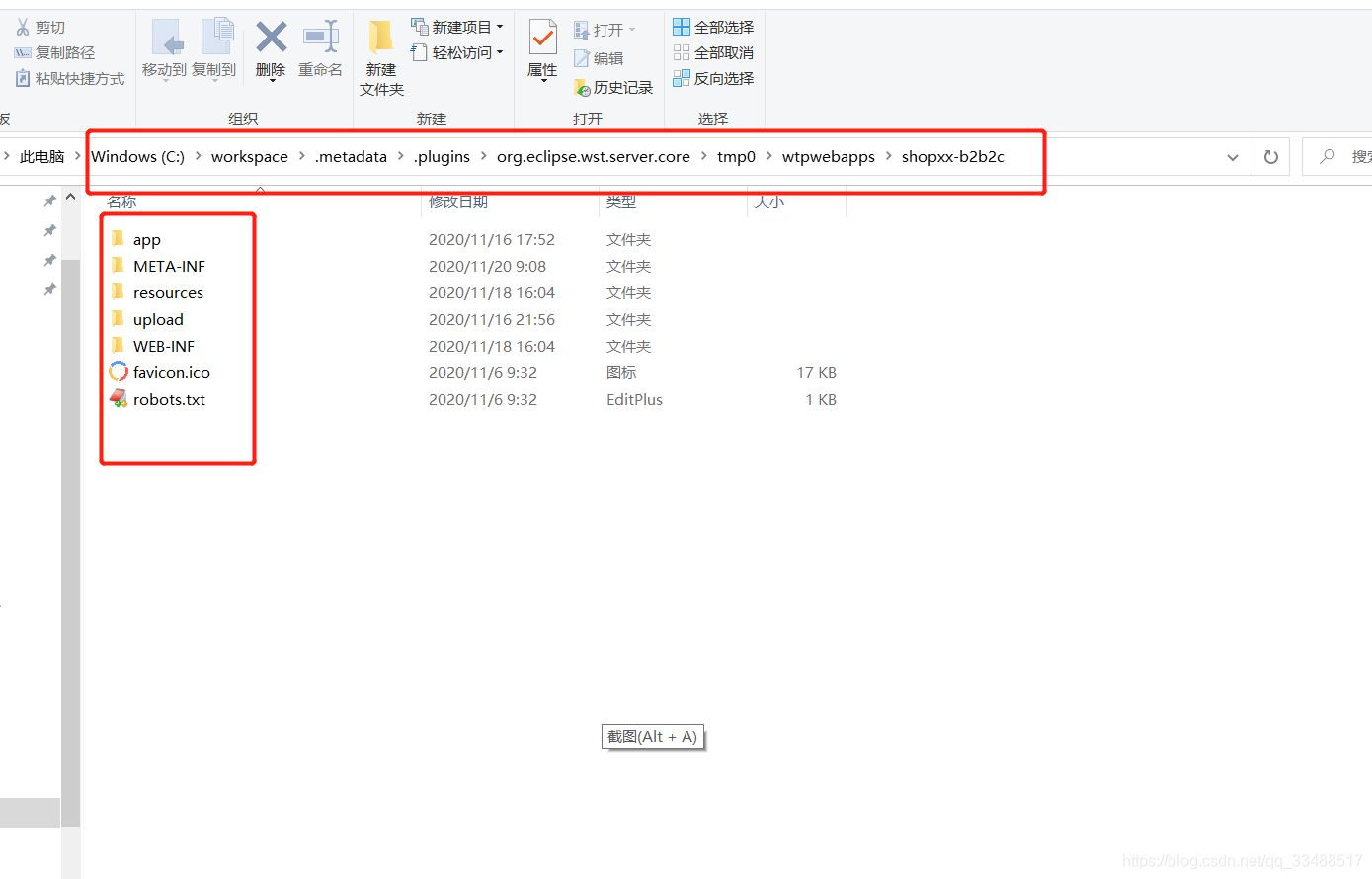The height and width of the screenshot is (879, 1372).
Task: Click tmp0 in the breadcrumb path
Action: pos(736,156)
